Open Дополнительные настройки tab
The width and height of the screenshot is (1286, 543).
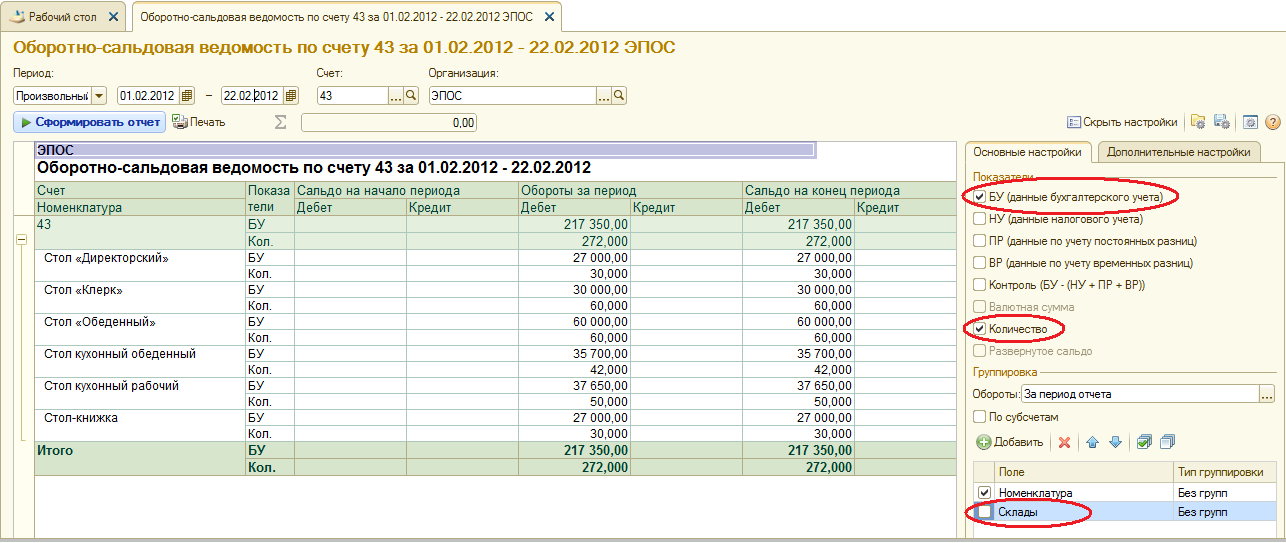click(x=1178, y=153)
